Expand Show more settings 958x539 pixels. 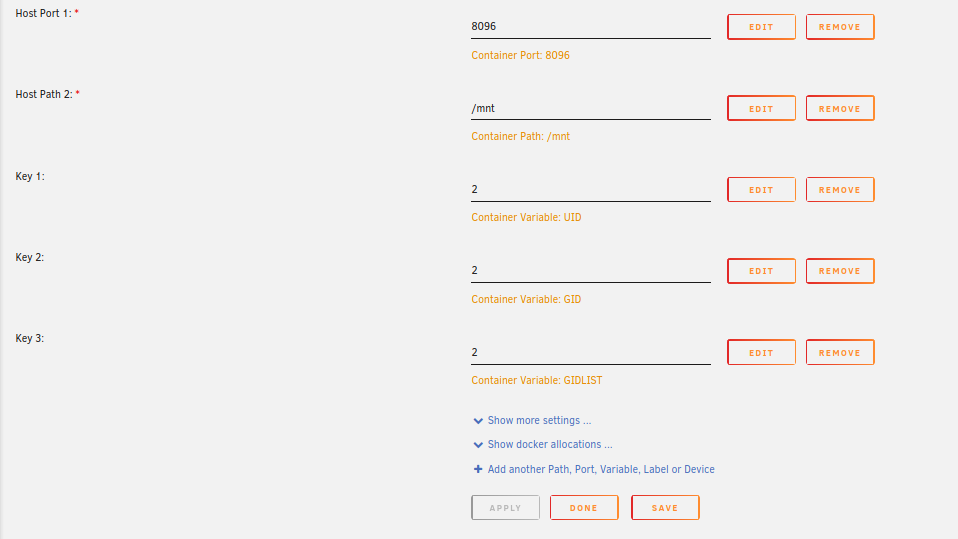[539, 420]
